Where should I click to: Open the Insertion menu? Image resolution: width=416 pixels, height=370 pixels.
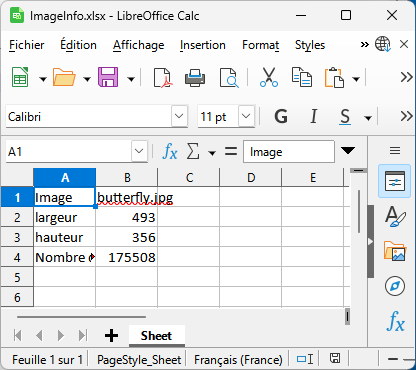coord(203,45)
